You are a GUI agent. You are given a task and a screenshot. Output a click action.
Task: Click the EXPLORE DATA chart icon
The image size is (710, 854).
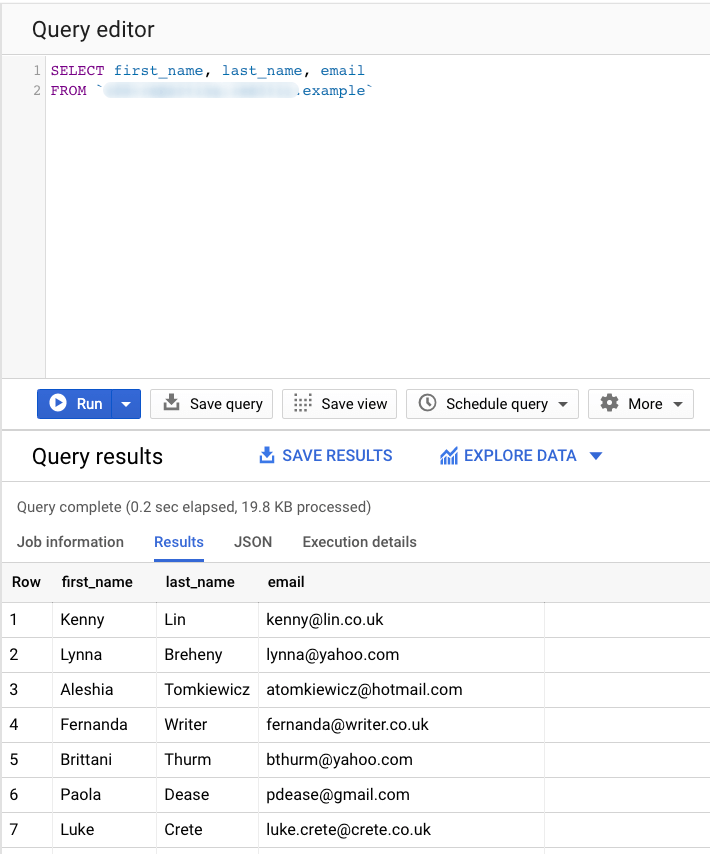[x=449, y=455]
